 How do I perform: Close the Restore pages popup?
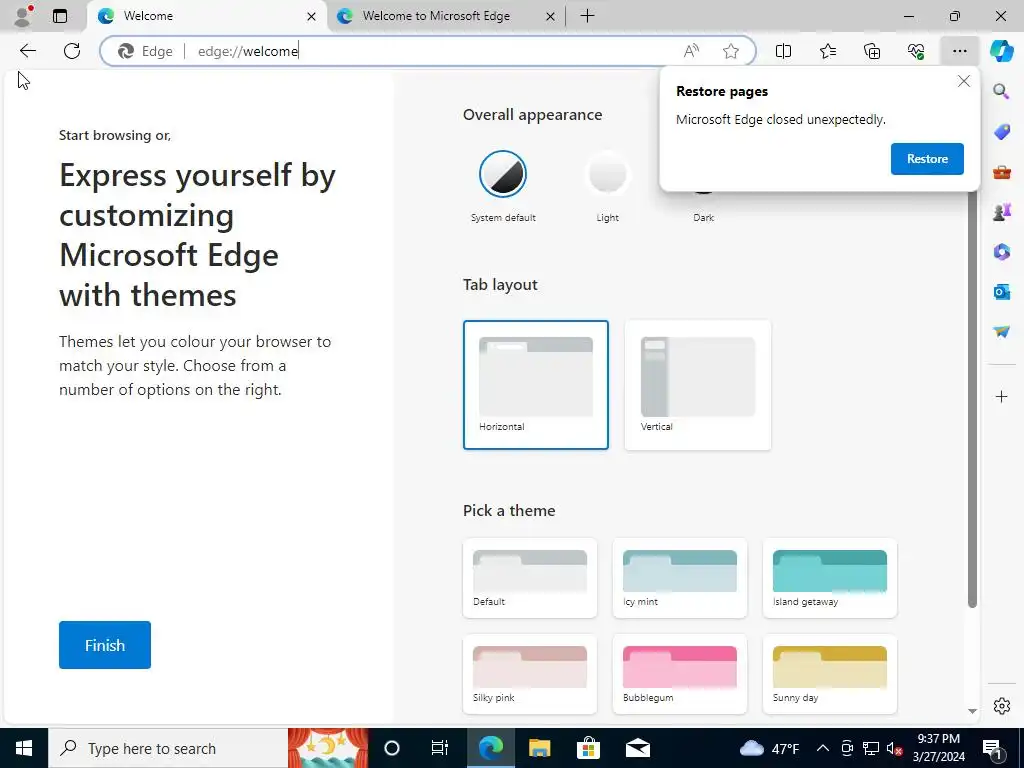pos(963,81)
